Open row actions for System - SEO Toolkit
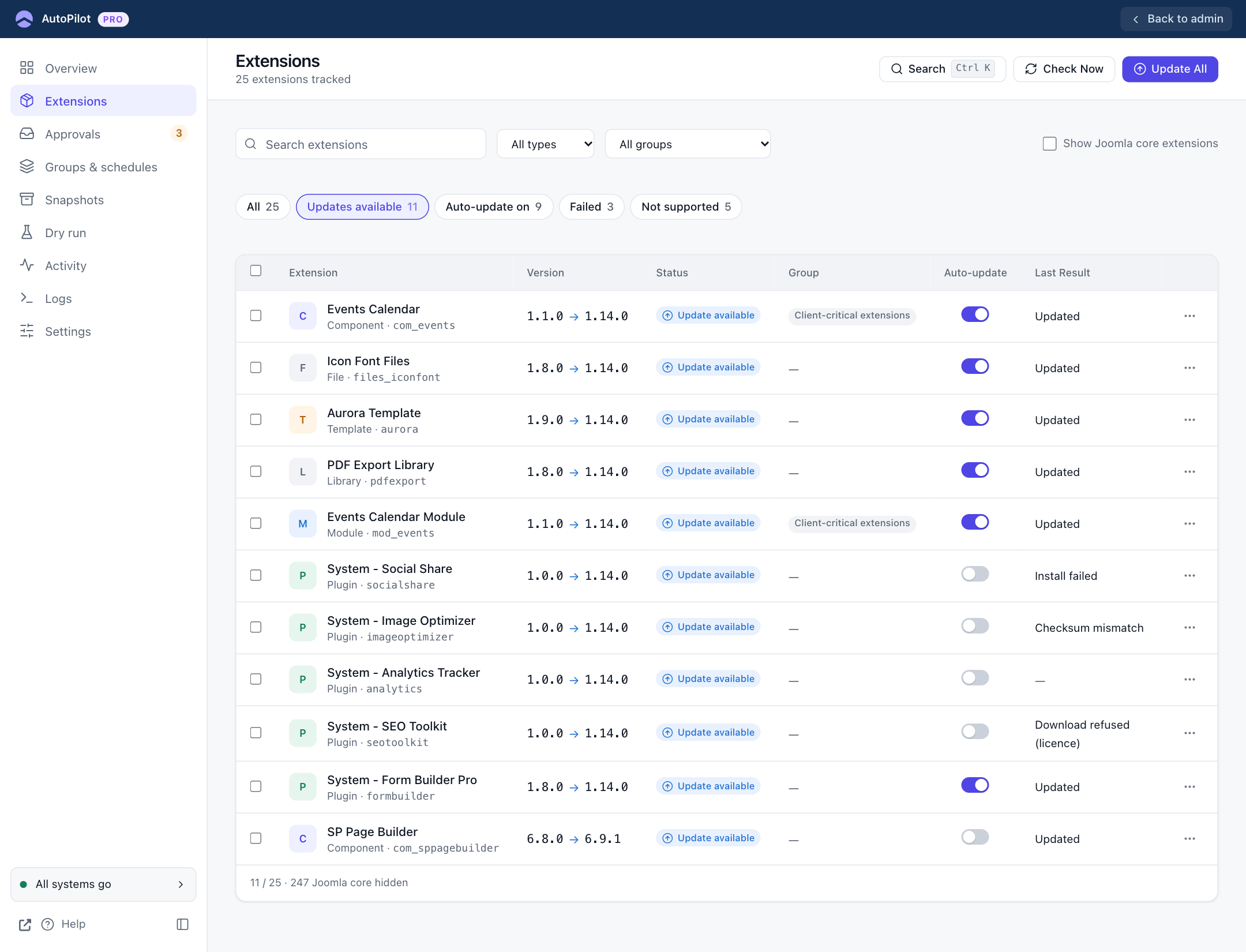The width and height of the screenshot is (1246, 952). 1189,733
